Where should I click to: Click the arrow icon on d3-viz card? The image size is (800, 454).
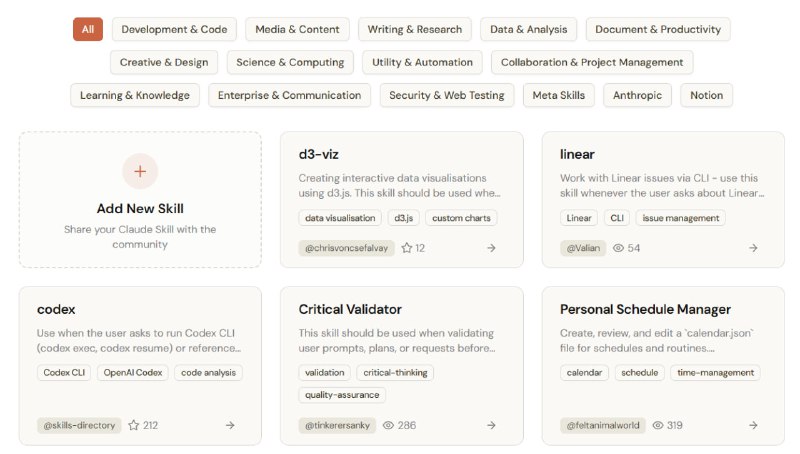coord(491,248)
